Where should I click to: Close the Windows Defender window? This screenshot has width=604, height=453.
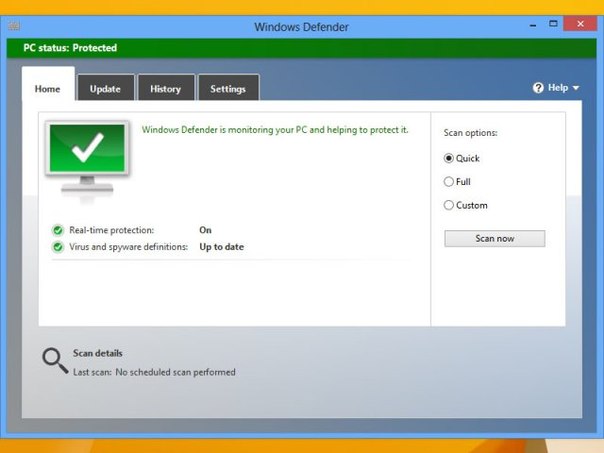point(580,24)
